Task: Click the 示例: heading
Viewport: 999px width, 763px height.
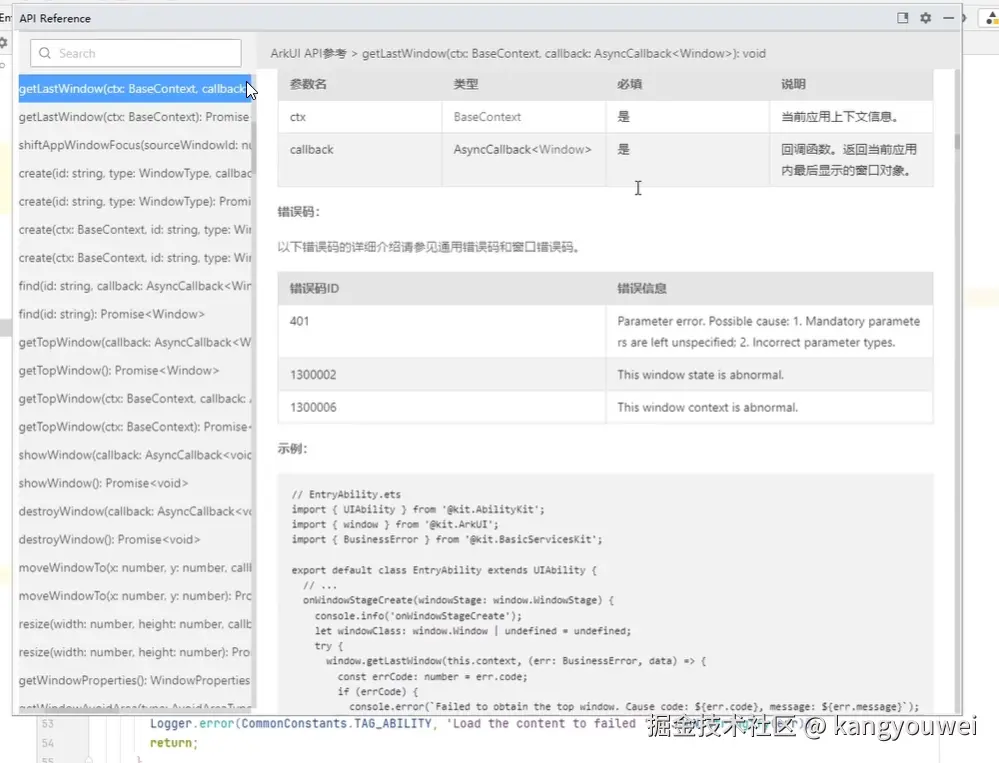Action: [x=292, y=448]
